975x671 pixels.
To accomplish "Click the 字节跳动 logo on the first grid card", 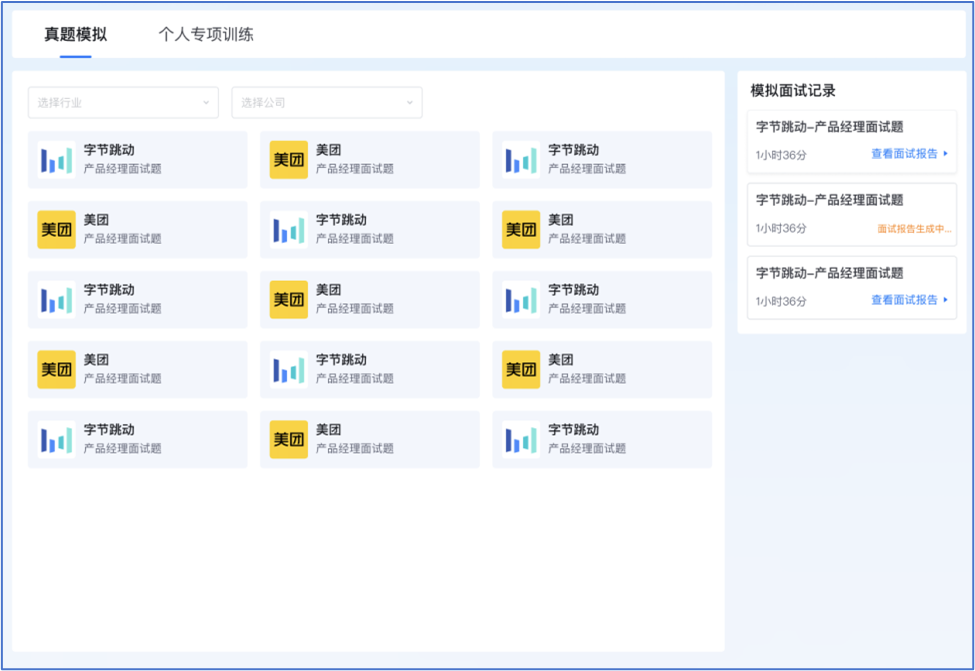I will [57, 160].
